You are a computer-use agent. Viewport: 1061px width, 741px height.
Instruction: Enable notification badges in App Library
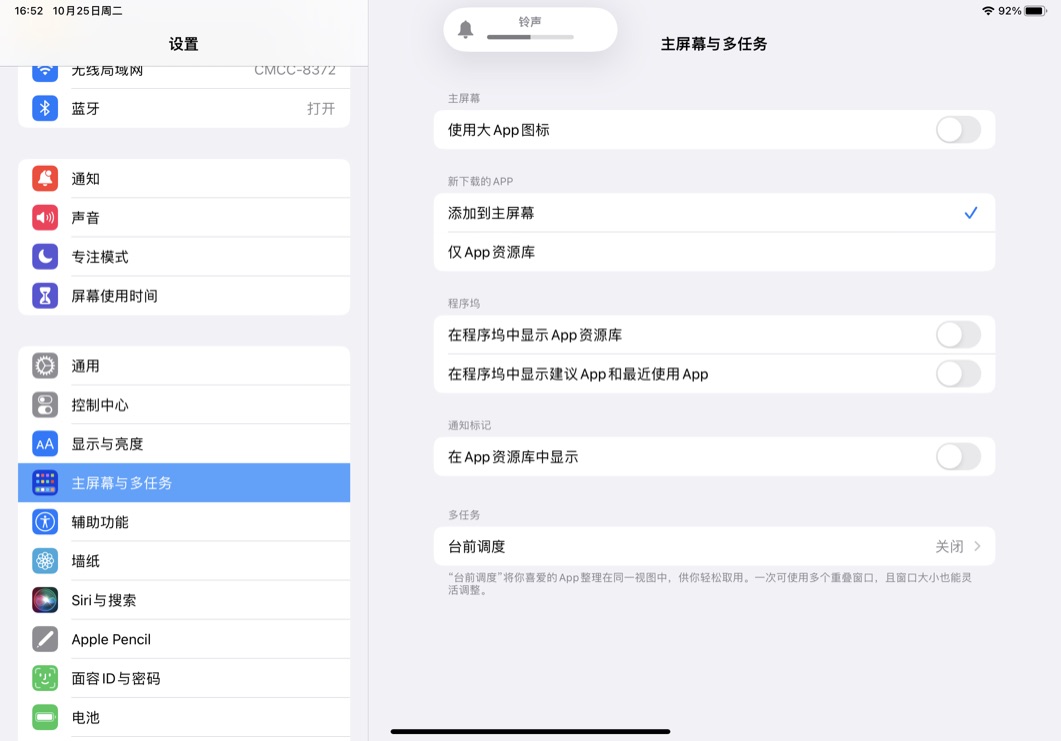click(957, 456)
